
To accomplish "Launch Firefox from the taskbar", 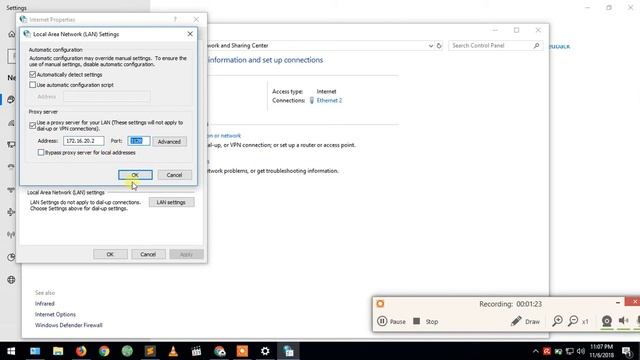I will pos(81,351).
